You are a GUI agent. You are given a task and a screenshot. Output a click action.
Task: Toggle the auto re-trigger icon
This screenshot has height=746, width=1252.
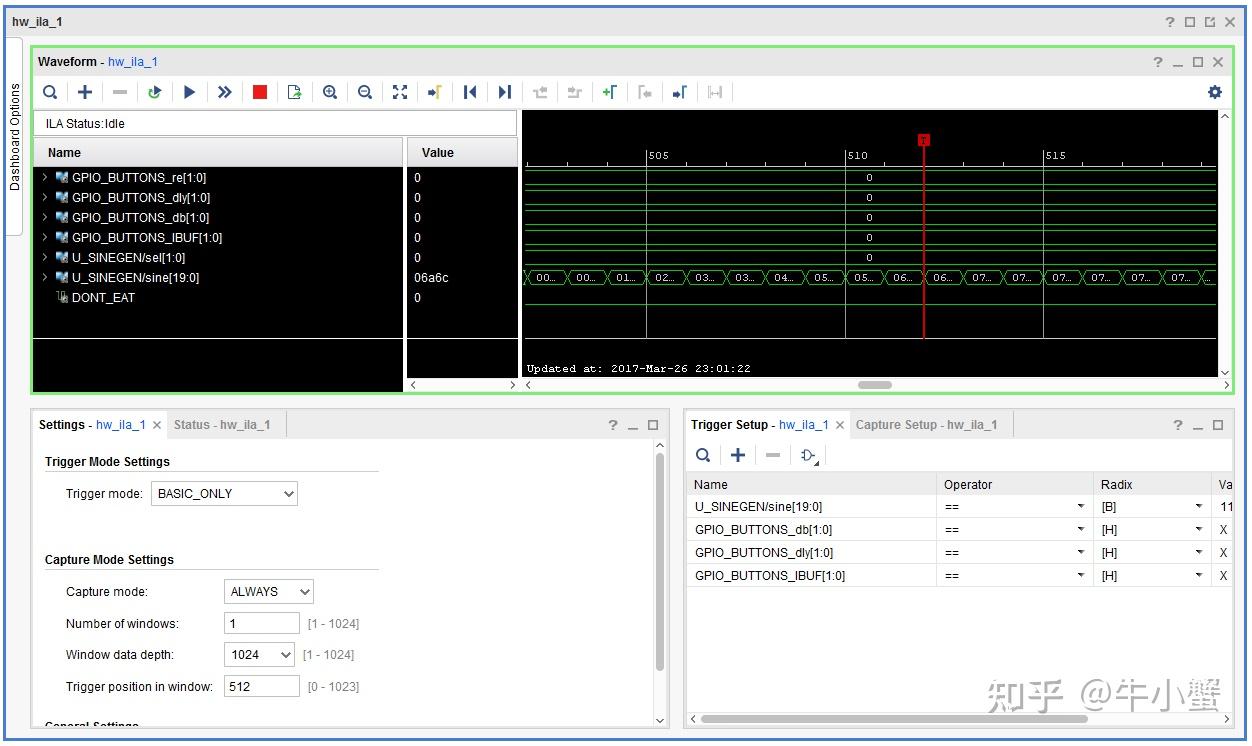click(154, 92)
